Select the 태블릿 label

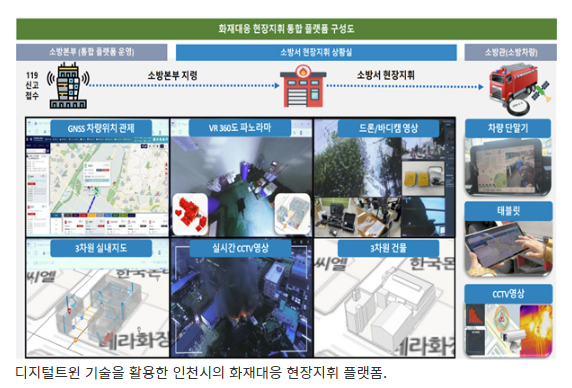[x=508, y=211]
